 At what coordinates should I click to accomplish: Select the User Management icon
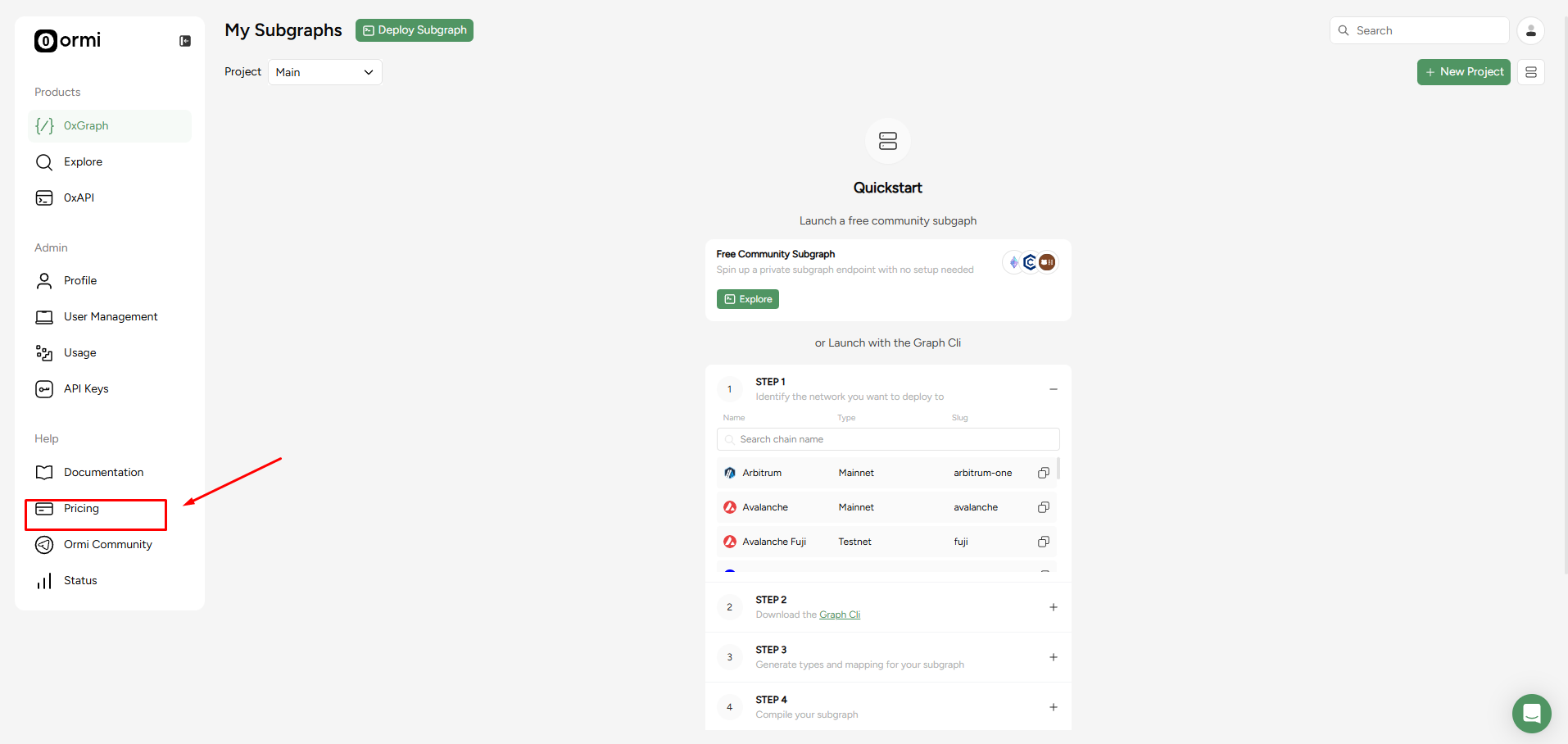tap(43, 316)
